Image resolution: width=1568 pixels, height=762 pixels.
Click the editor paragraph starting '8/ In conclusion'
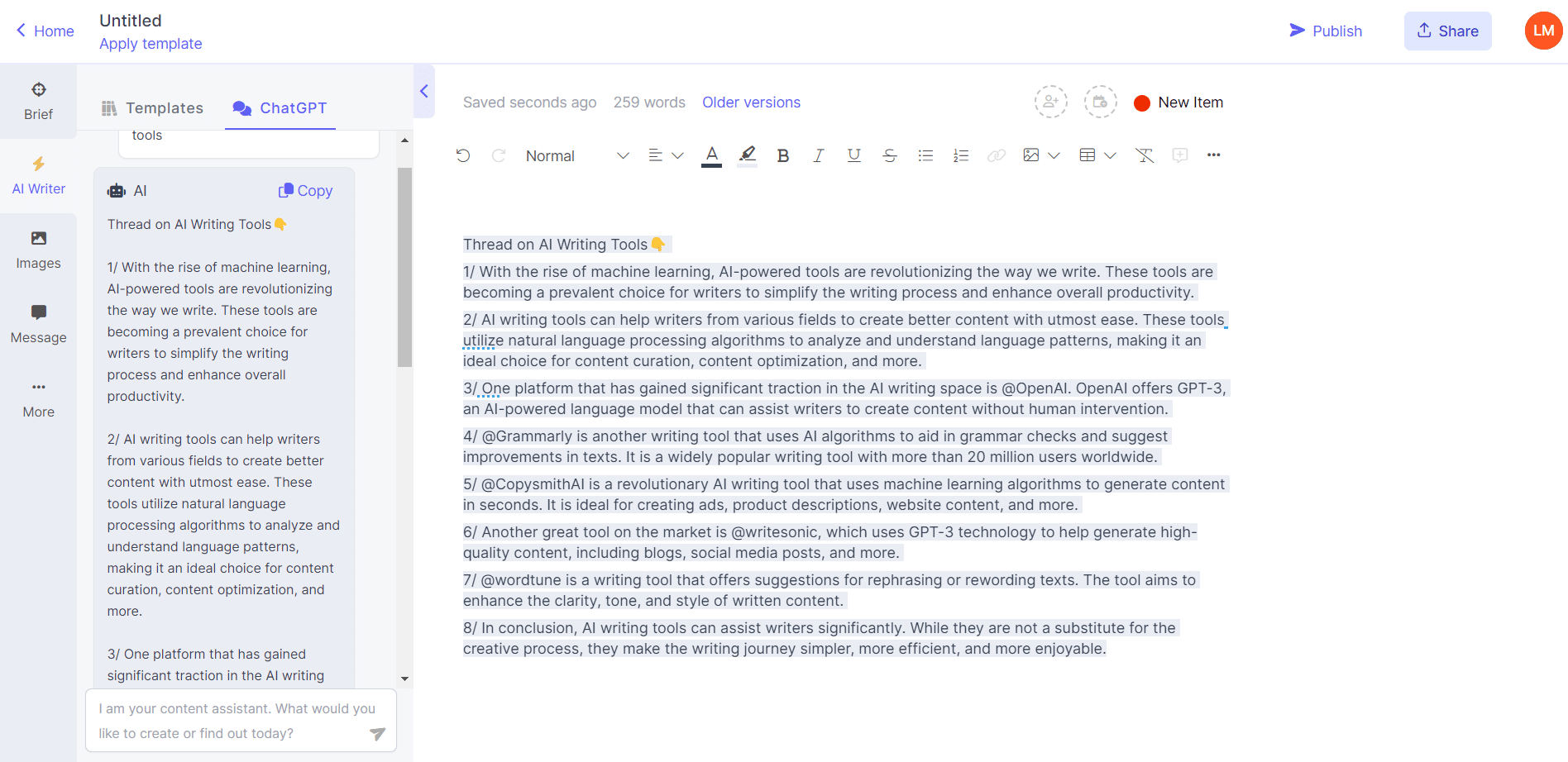click(820, 638)
